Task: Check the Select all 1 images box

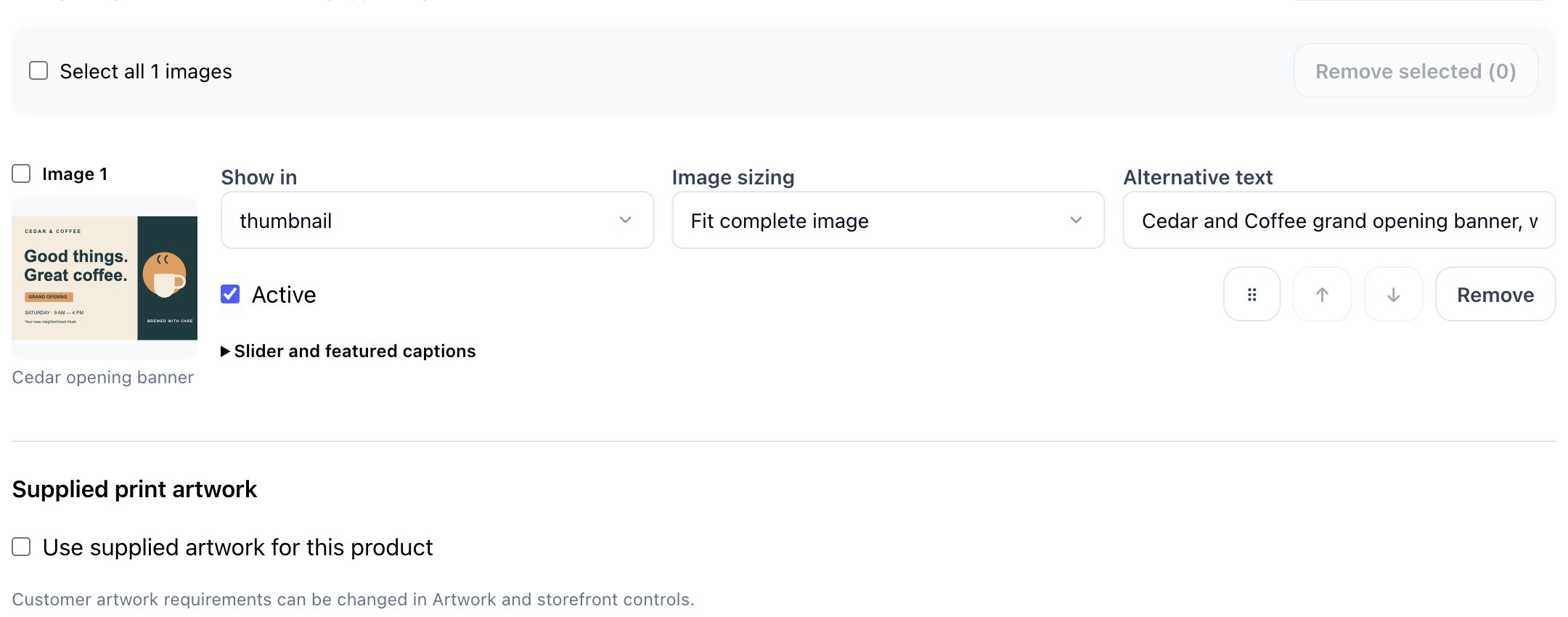Action: (38, 70)
